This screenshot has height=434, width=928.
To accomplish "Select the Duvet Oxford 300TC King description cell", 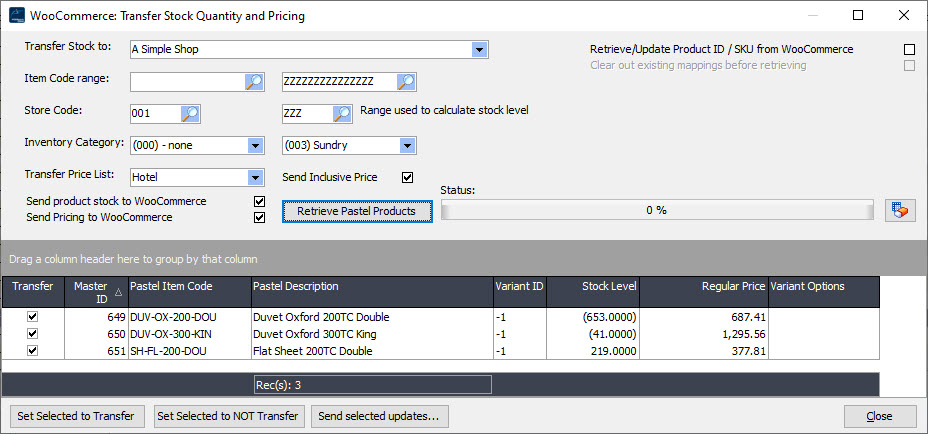I will coord(372,334).
